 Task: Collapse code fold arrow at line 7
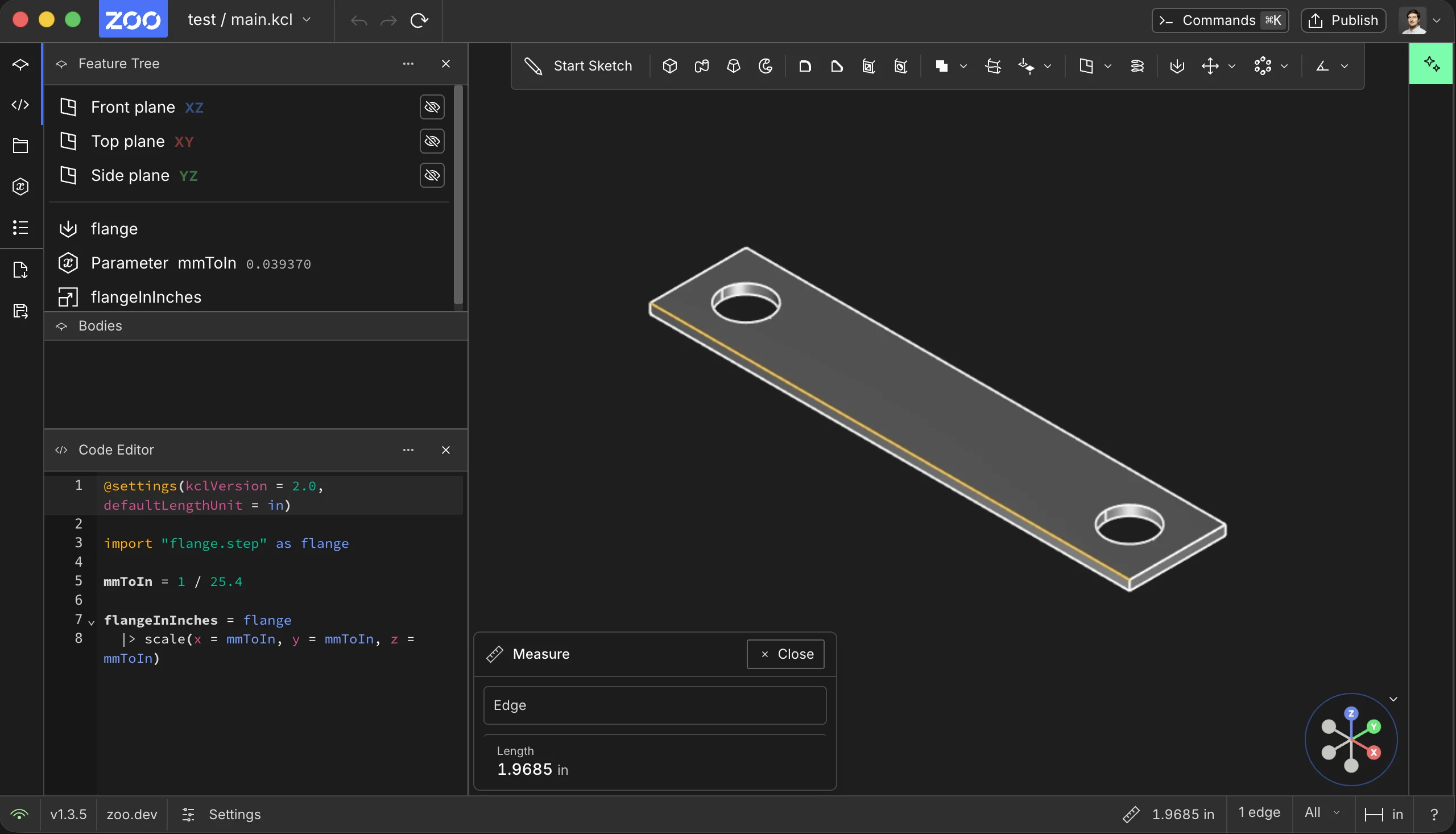point(92,622)
